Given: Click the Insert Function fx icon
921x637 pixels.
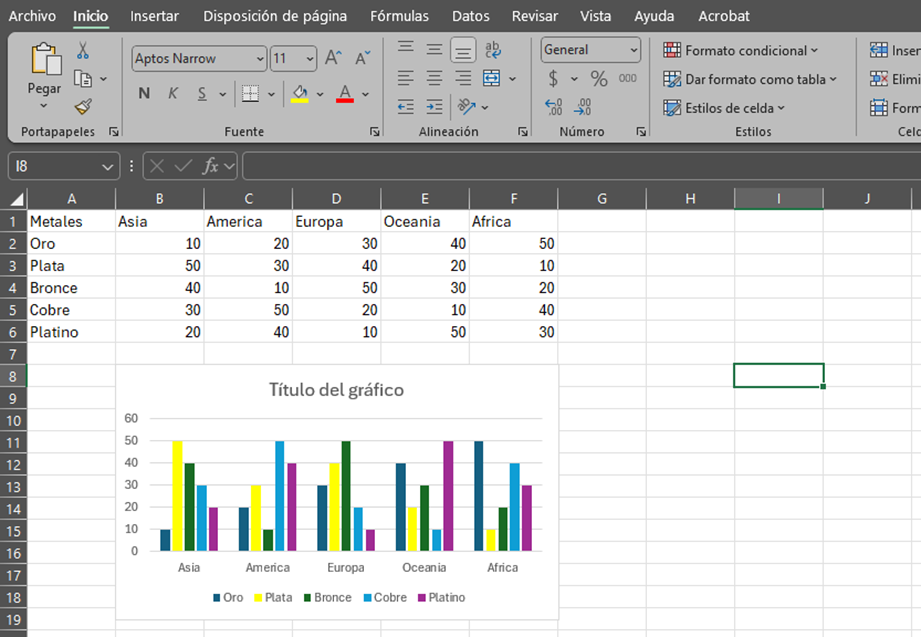Looking at the screenshot, I should pos(210,166).
